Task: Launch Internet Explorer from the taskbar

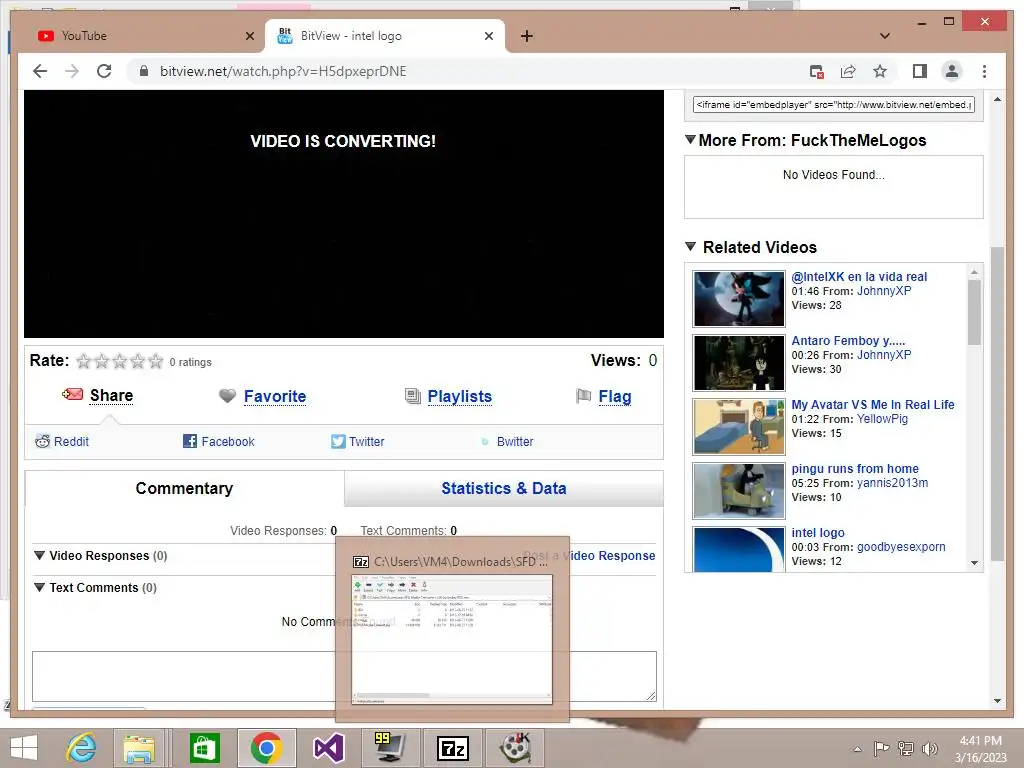Action: click(82, 748)
